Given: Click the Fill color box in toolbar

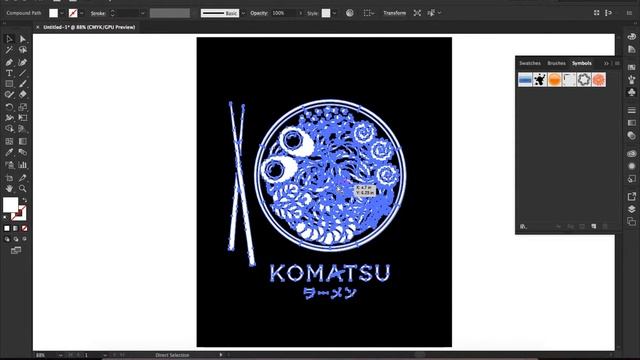Looking at the screenshot, I should (x=10, y=204).
